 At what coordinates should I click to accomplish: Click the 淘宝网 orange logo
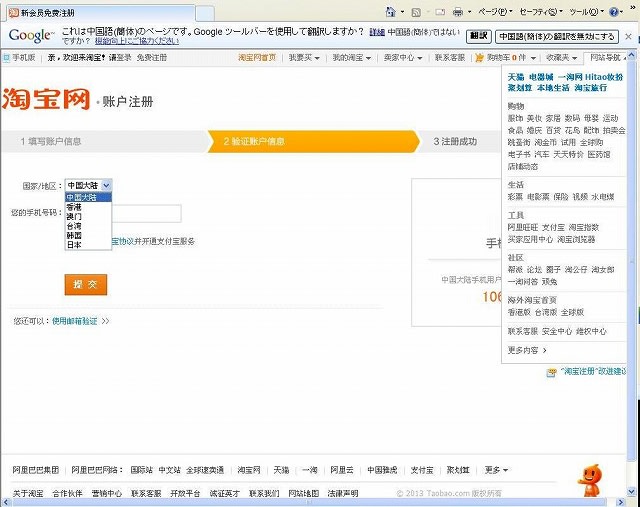tap(45, 99)
